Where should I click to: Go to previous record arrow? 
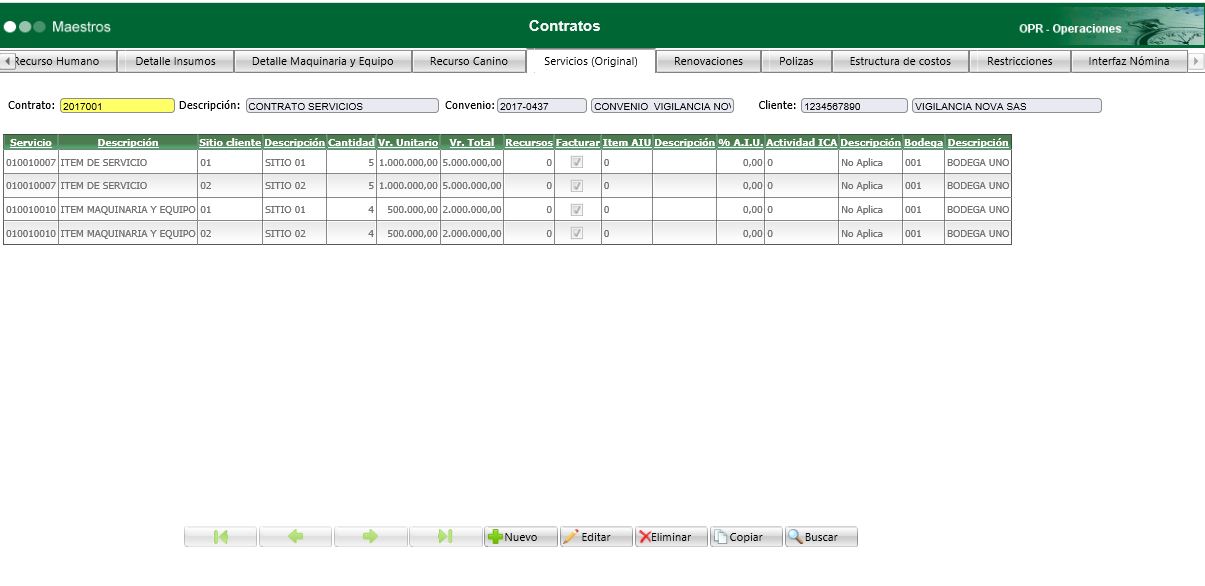[296, 537]
